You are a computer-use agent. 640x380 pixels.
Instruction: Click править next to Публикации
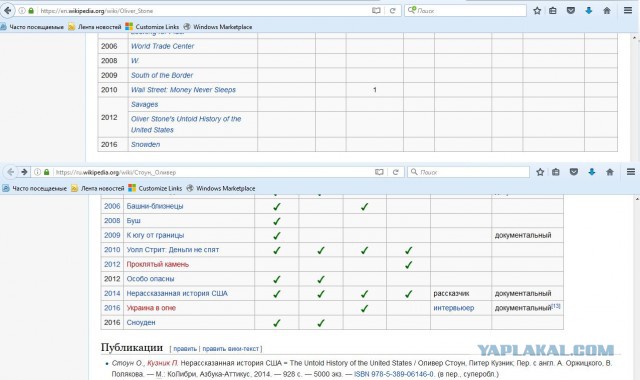point(185,349)
